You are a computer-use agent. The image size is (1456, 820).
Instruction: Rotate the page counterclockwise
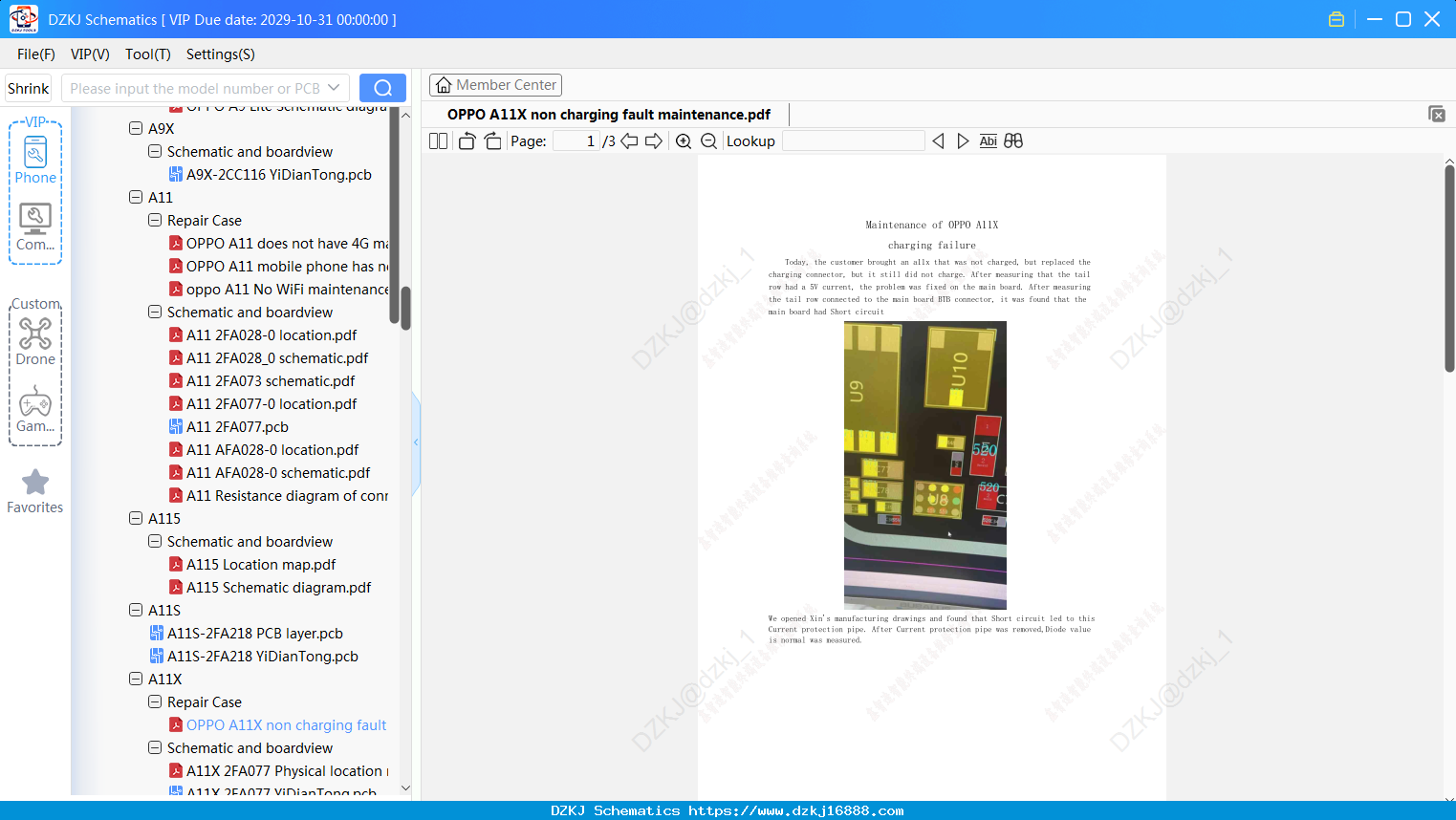point(467,141)
